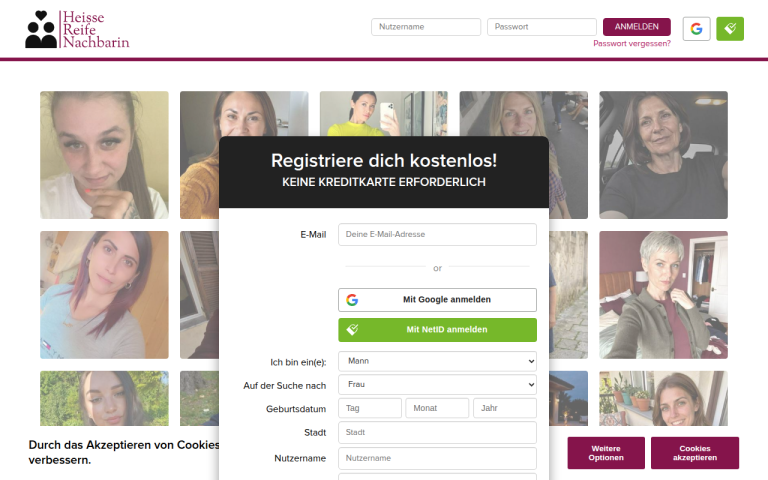Click the Weitere Optionen cookie button
768x480 pixels.
tap(606, 453)
